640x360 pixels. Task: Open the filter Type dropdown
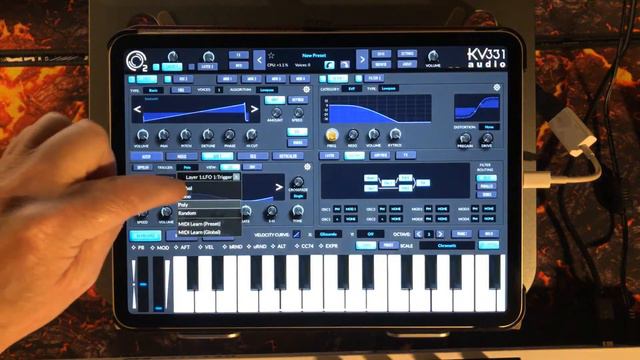(389, 88)
